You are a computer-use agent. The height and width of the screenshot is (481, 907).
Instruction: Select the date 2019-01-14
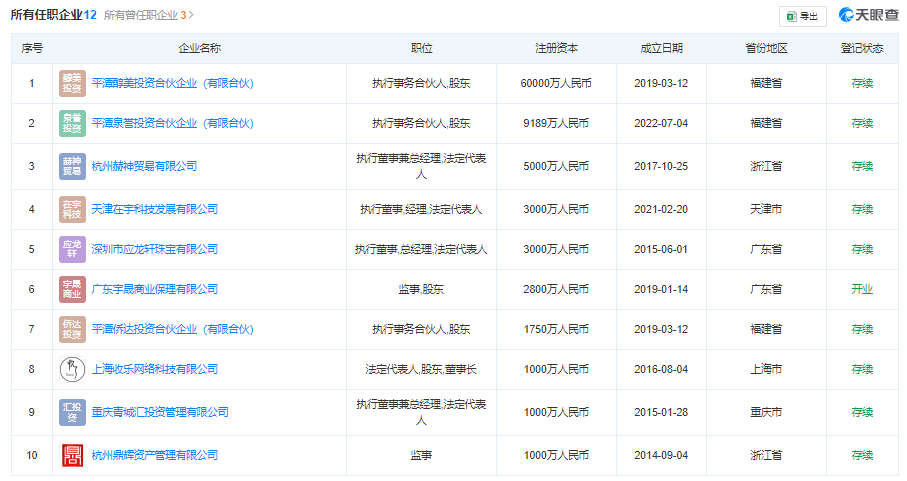pyautogui.click(x=661, y=289)
